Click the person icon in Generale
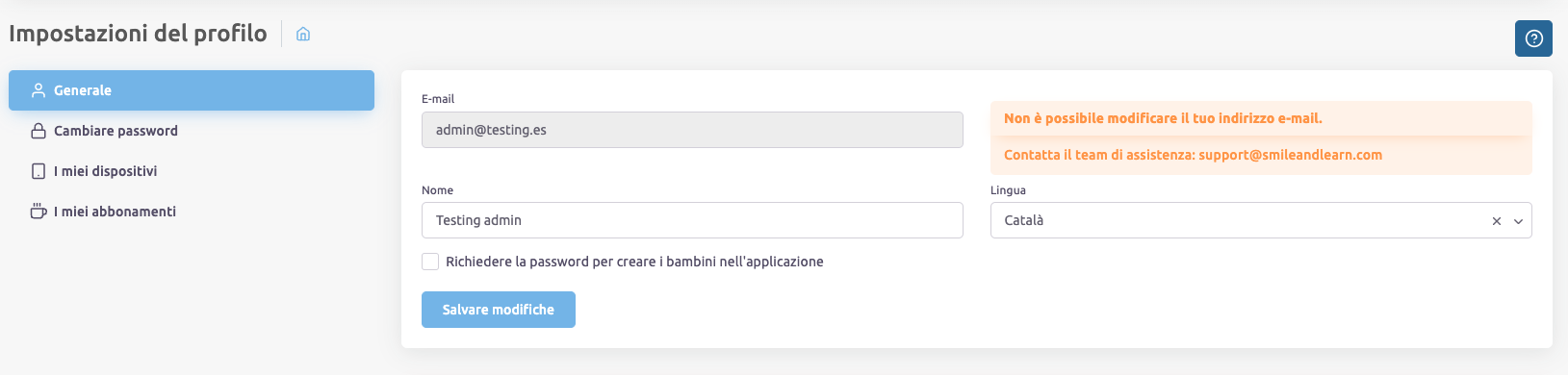The height and width of the screenshot is (375, 1568). tap(39, 90)
